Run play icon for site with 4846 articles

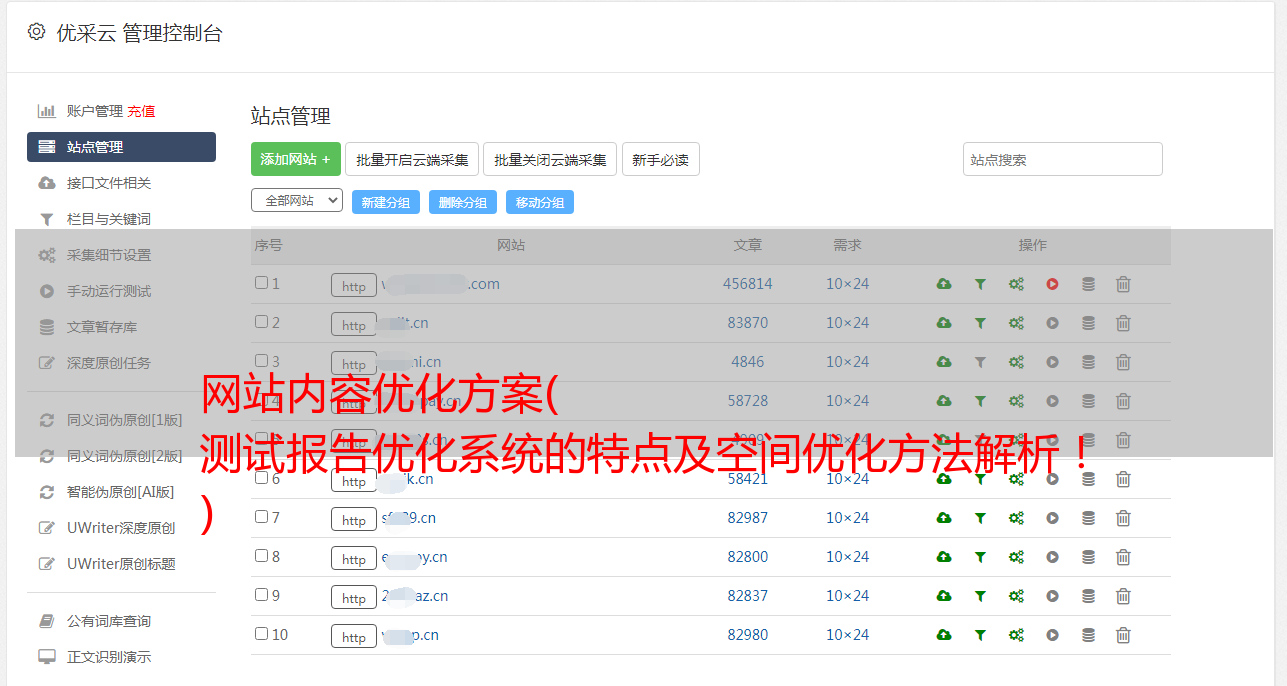[1052, 362]
